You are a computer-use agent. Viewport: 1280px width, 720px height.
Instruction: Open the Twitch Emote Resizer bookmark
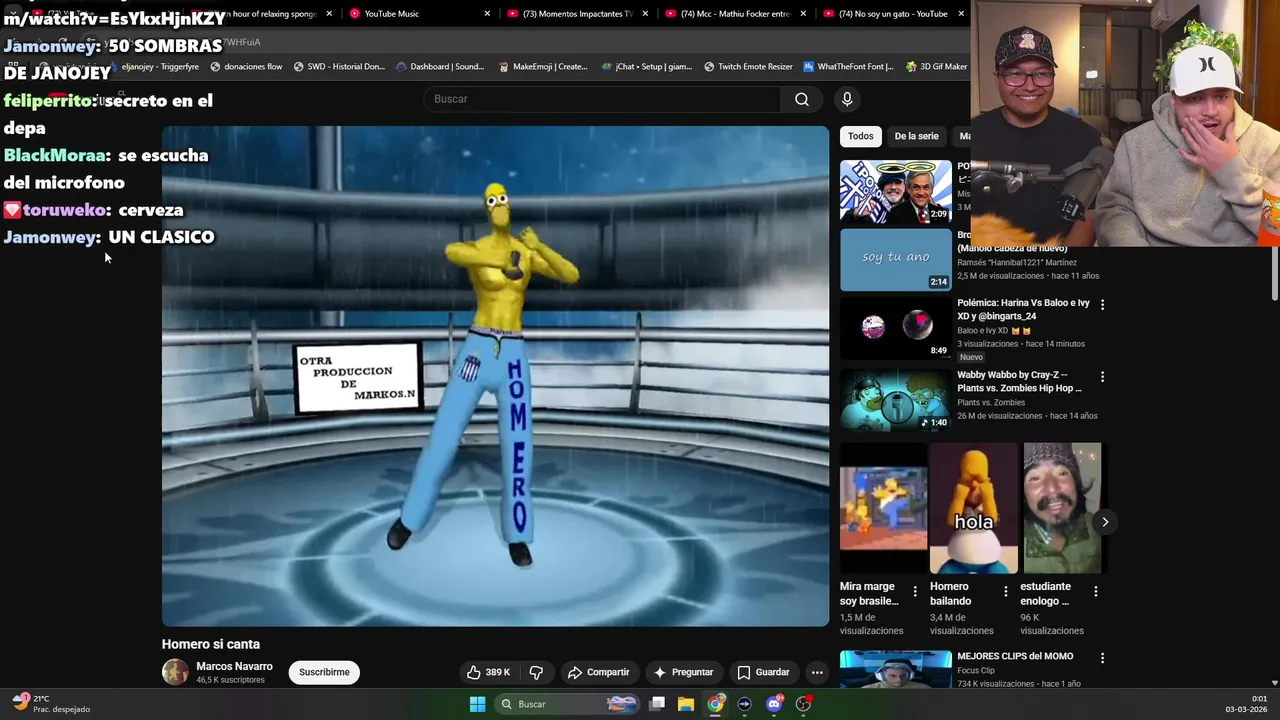[x=748, y=67]
